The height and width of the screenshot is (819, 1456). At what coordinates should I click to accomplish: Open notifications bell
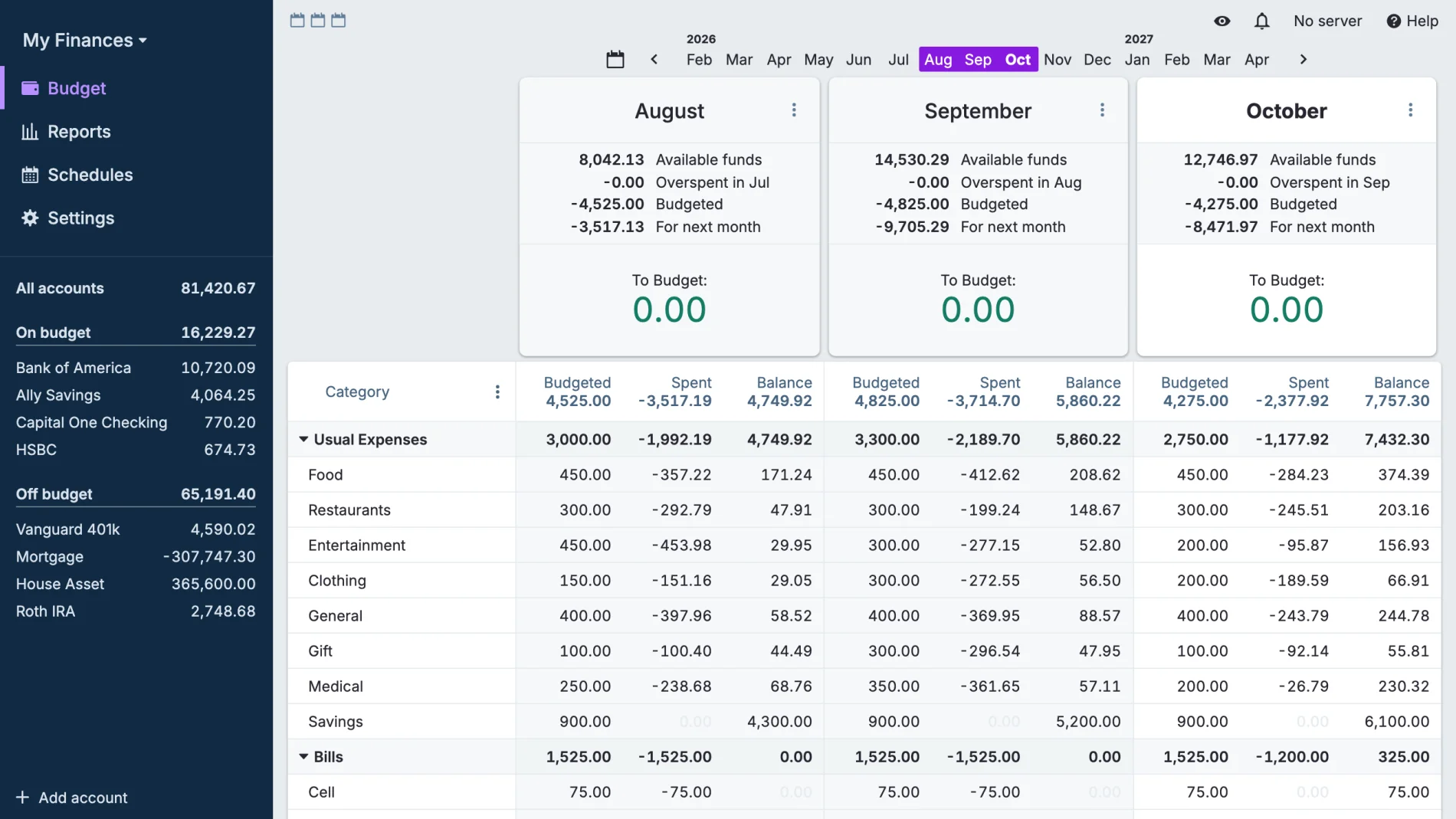point(1262,21)
